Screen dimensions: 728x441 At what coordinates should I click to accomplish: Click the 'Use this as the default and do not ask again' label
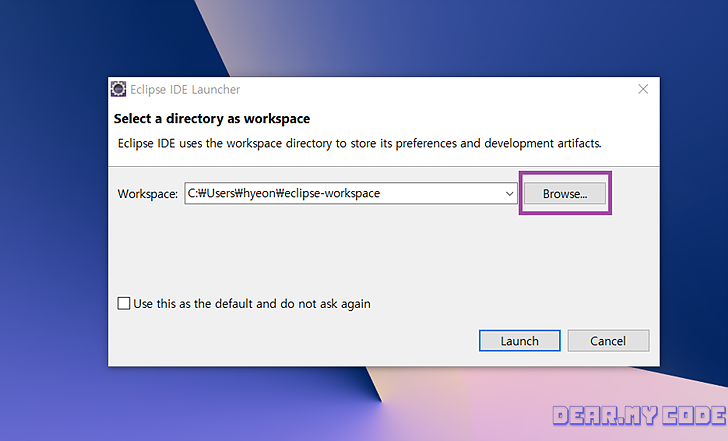point(252,304)
